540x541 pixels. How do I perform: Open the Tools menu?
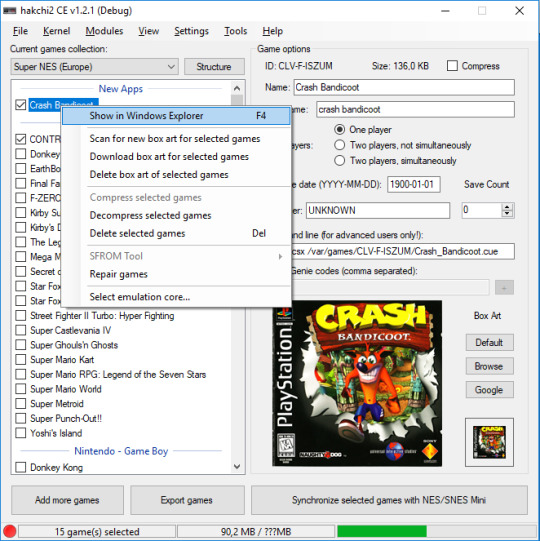[235, 31]
